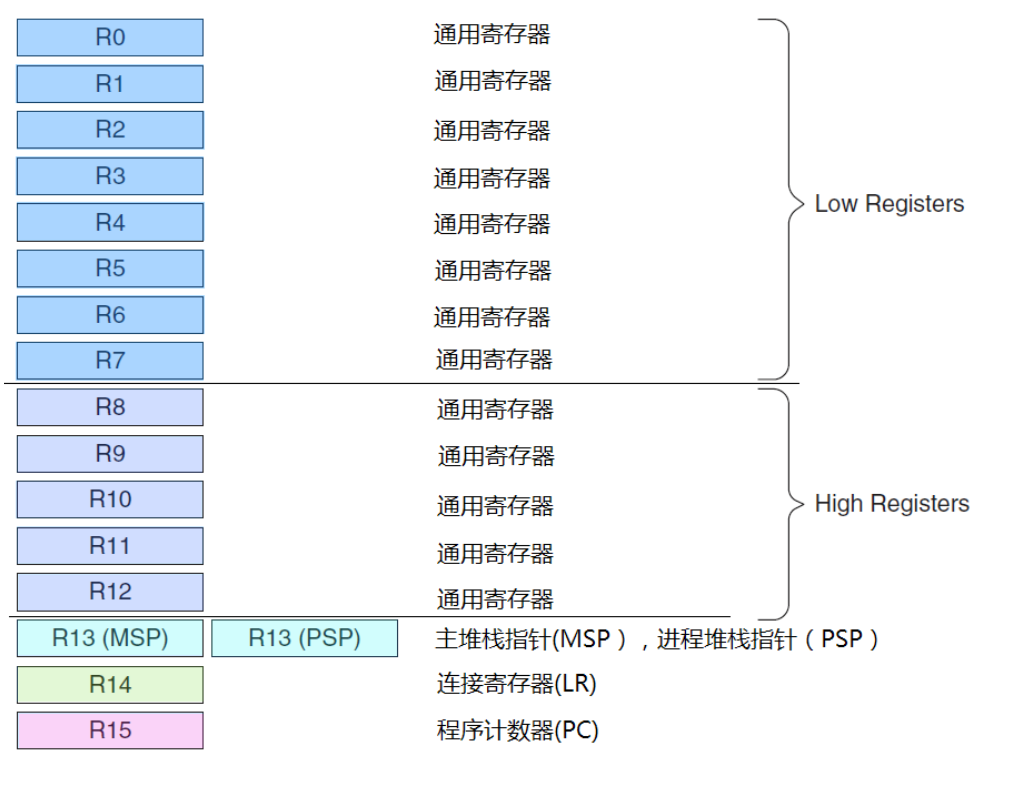
Task: Select the R14 link register box
Action: click(109, 684)
